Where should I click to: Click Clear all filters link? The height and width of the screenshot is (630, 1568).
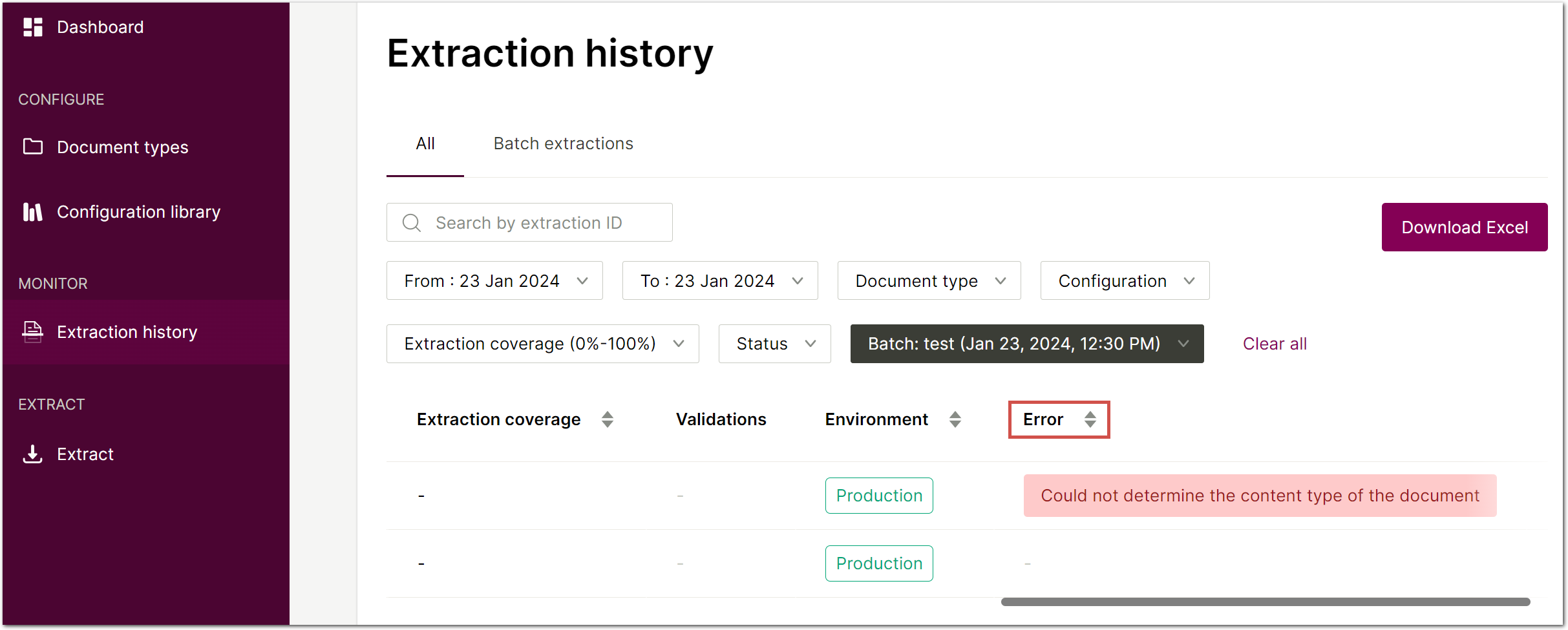pyautogui.click(x=1275, y=344)
